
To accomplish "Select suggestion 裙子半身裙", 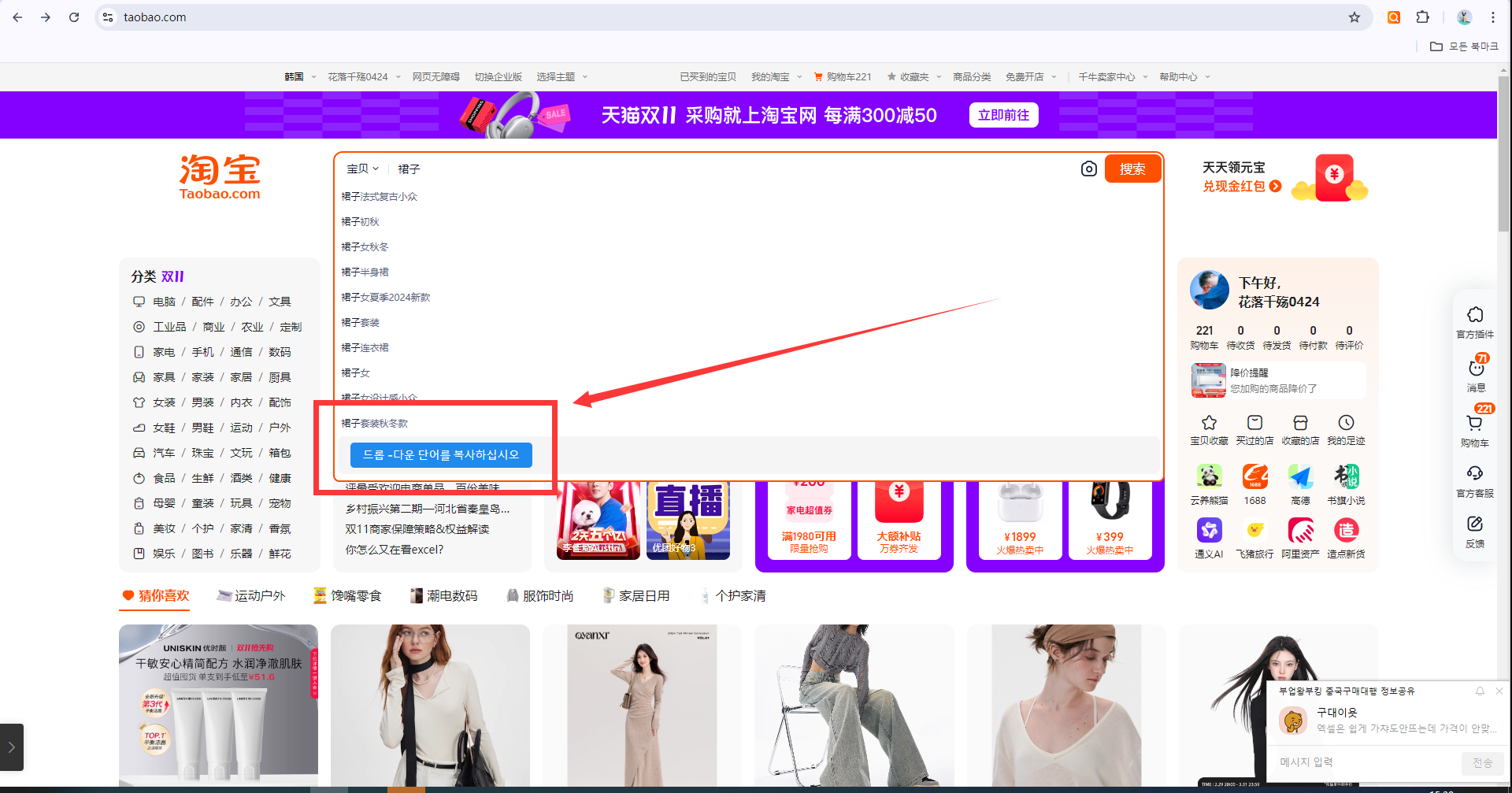I will (365, 272).
